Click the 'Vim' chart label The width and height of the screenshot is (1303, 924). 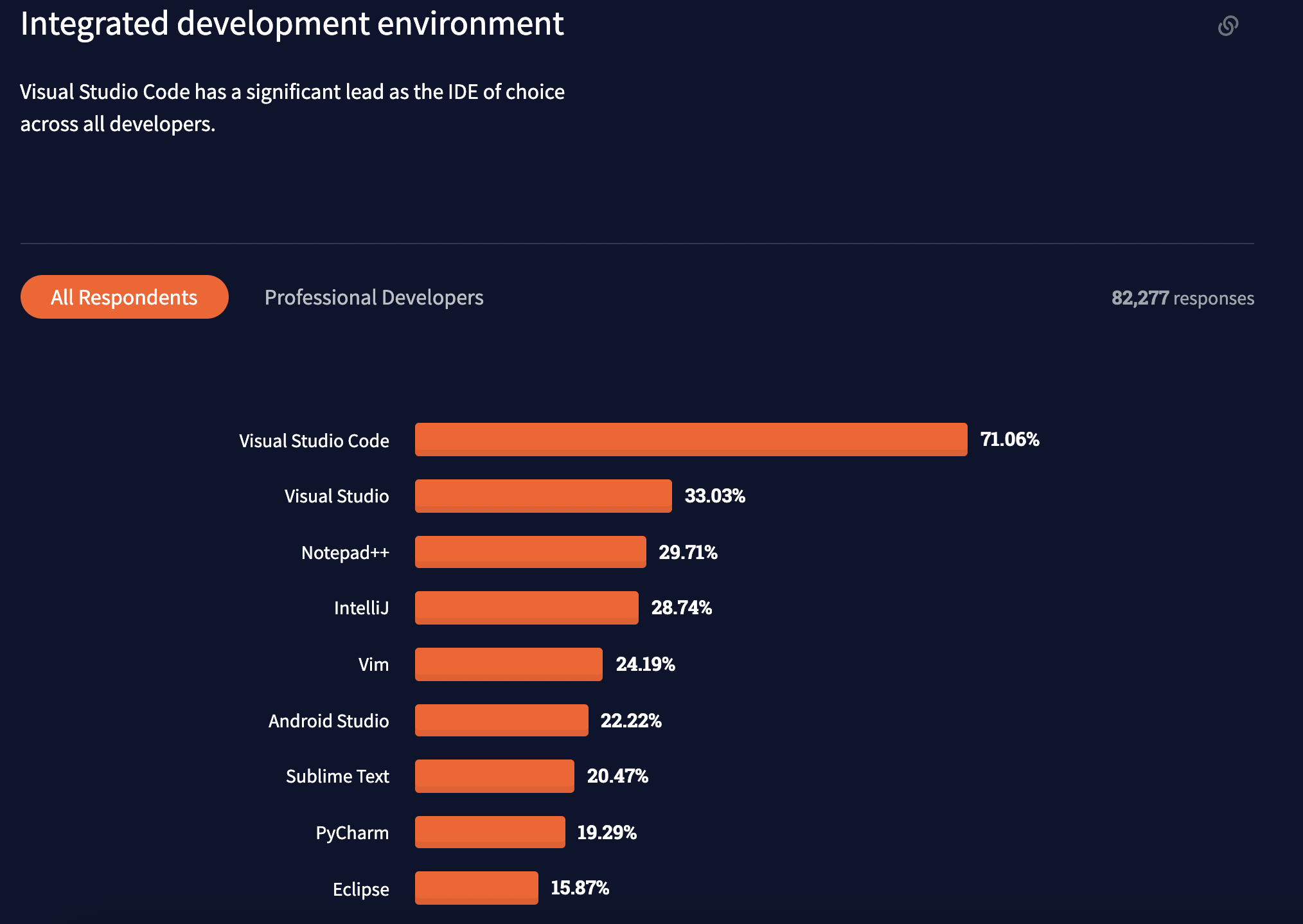[x=373, y=664]
